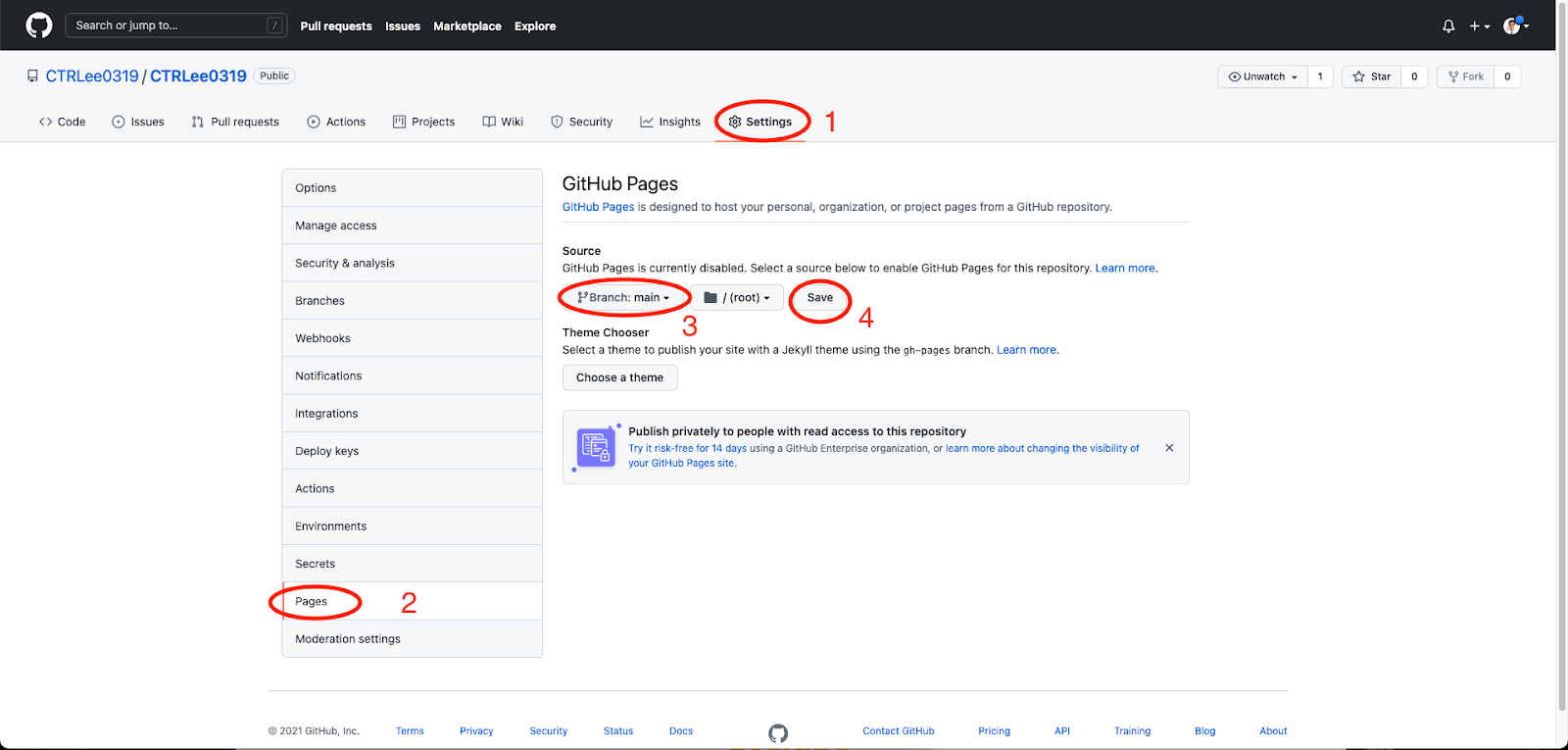
Task: Star the repository
Action: (1372, 76)
